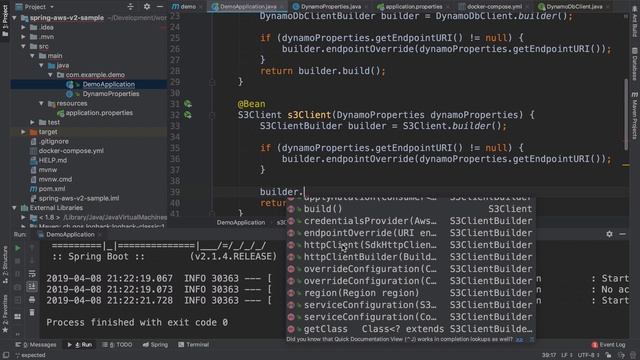
Task: Collapse the com.example.demo package
Action: pyautogui.click(x=50, y=75)
